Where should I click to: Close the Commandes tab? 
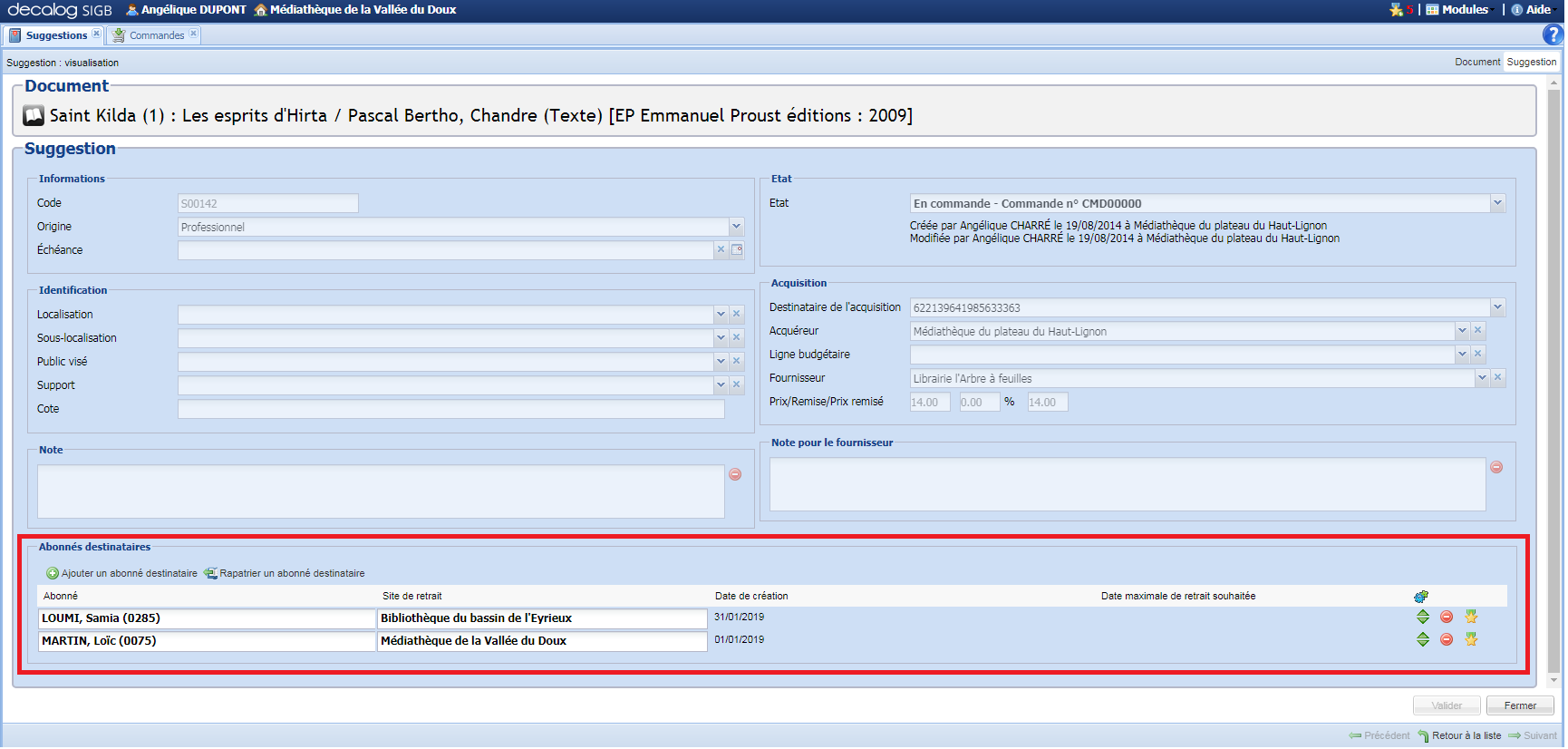coord(193,34)
